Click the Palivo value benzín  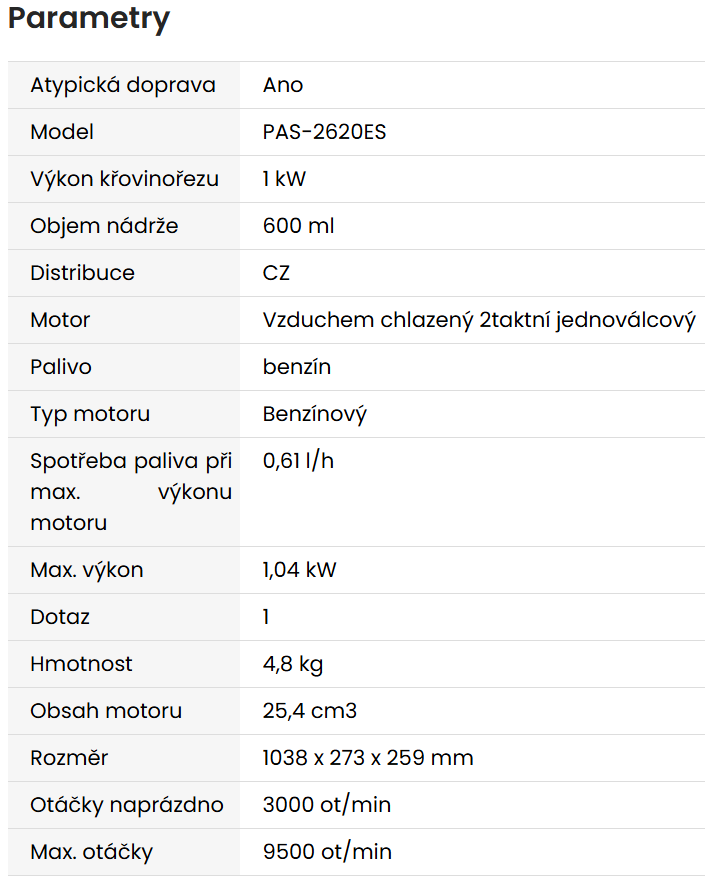(x=296, y=367)
